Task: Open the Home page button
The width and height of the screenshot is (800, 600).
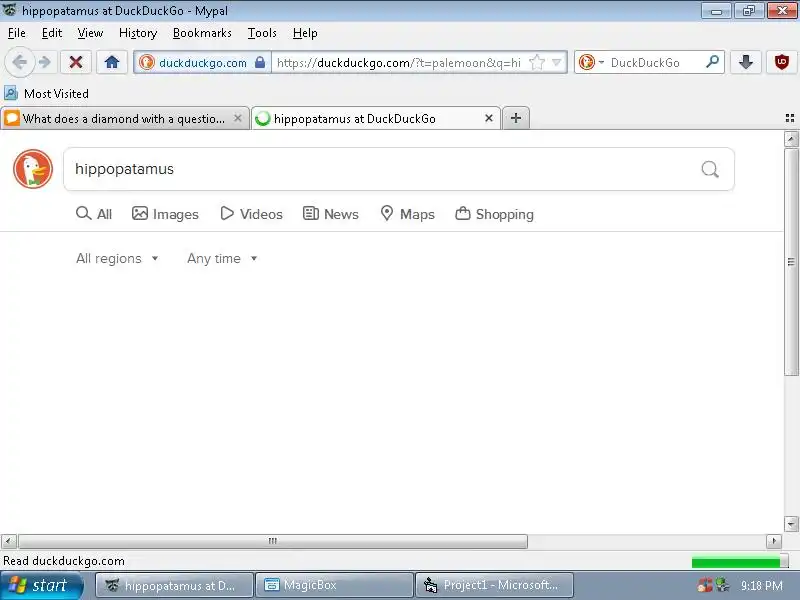Action: pyautogui.click(x=112, y=62)
